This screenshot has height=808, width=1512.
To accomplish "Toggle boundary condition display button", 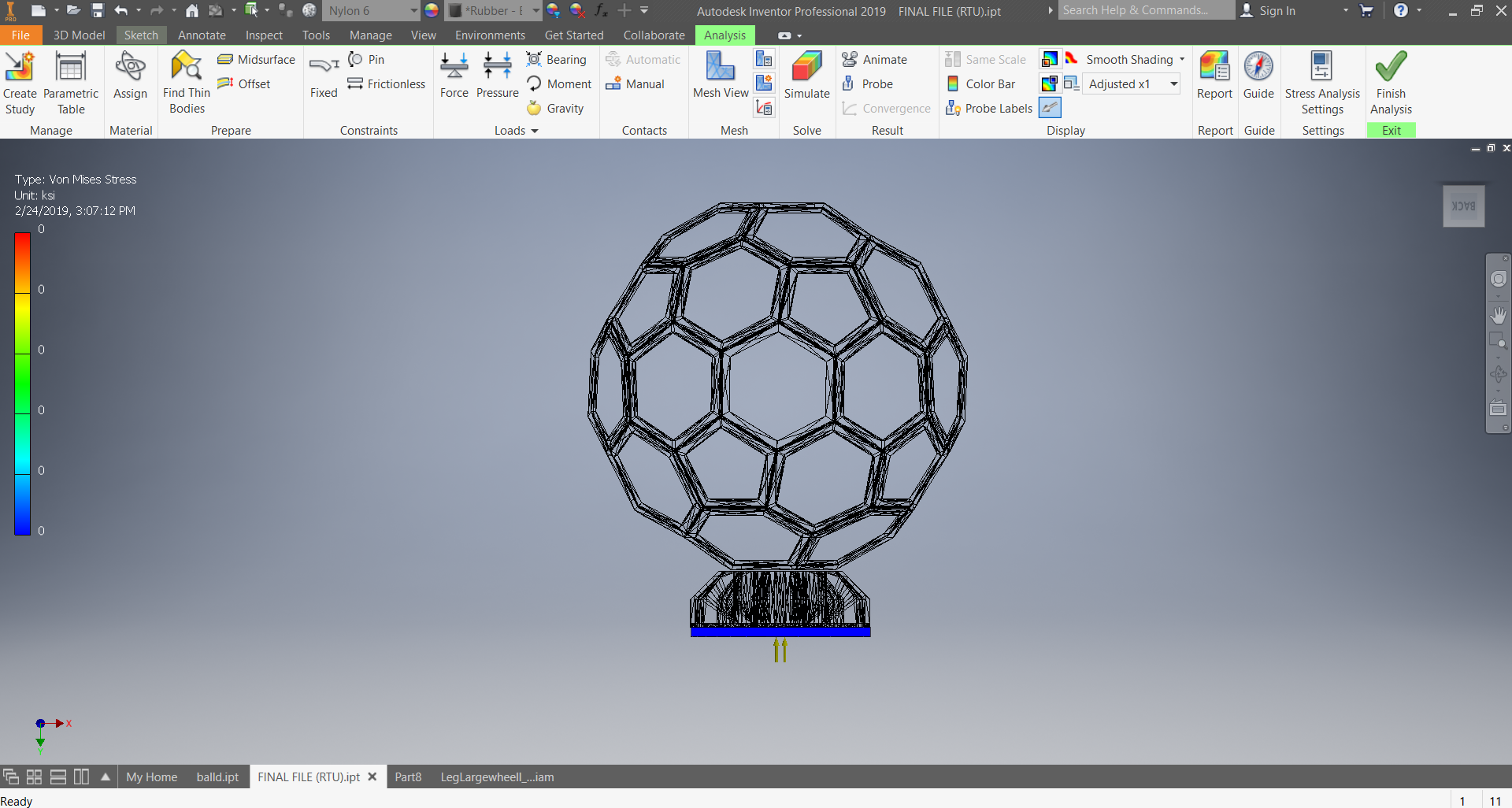I will tap(1050, 107).
